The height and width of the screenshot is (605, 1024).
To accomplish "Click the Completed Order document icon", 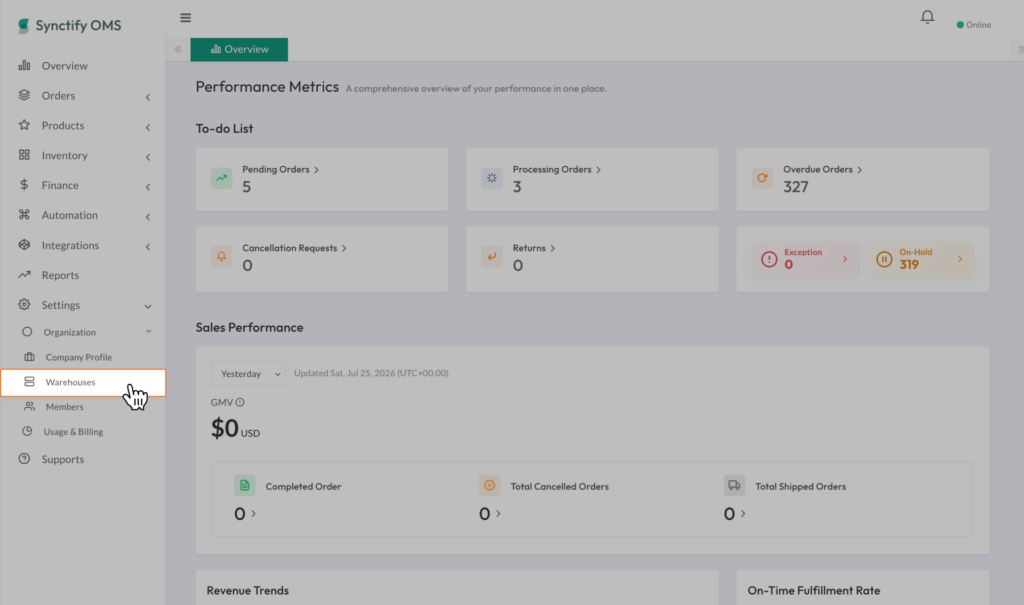I will 244,485.
